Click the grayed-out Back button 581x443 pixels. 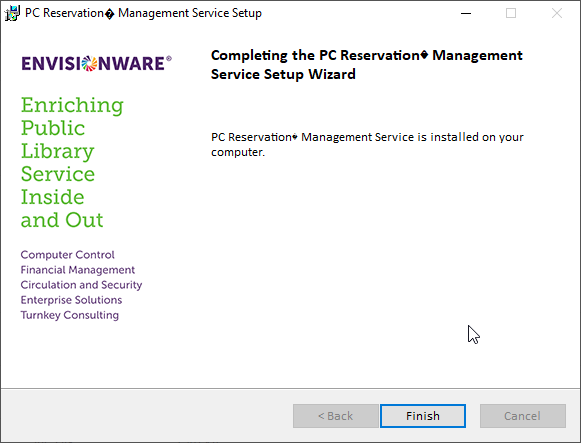click(x=335, y=416)
